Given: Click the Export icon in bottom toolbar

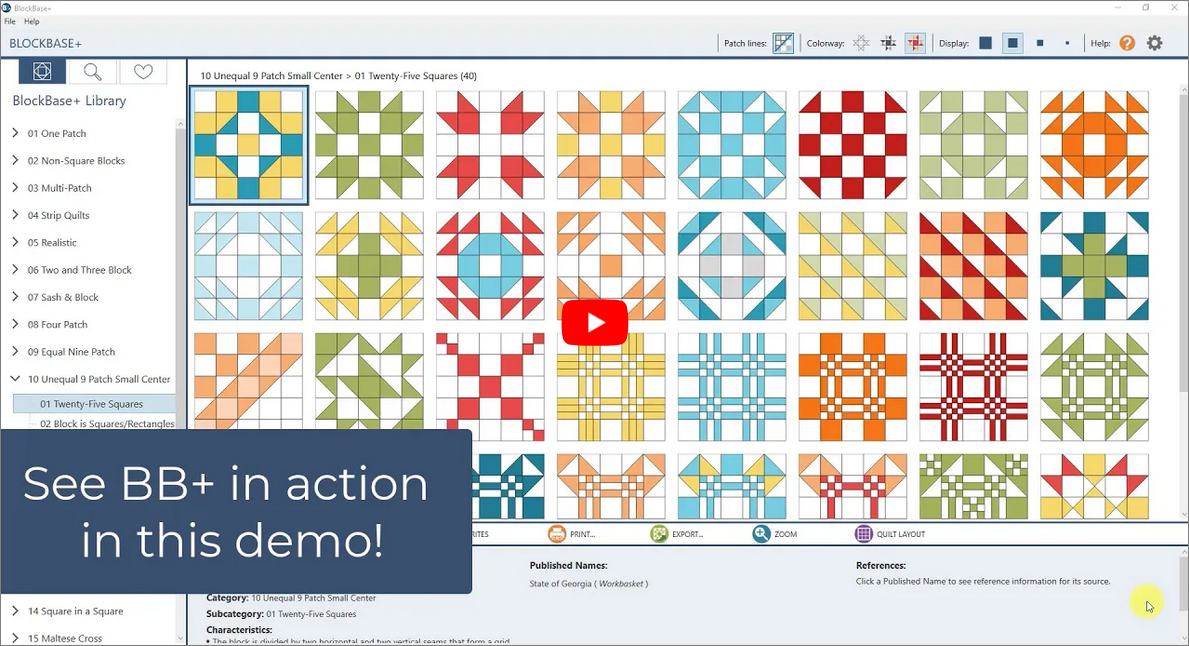Looking at the screenshot, I should (659, 534).
